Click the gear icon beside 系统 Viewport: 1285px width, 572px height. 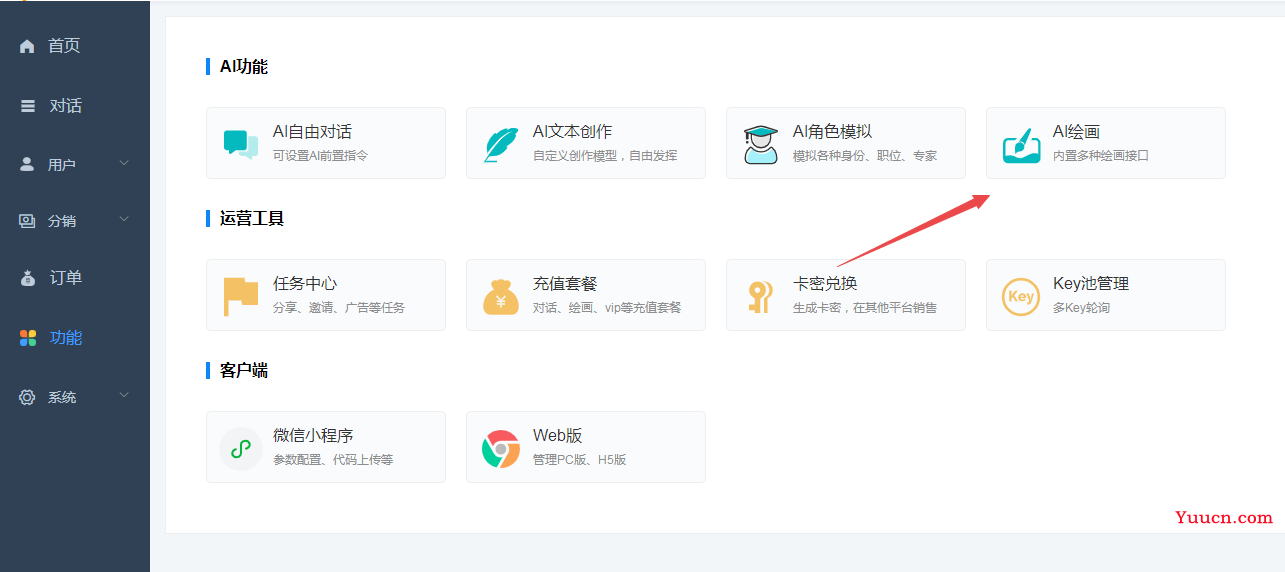27,397
